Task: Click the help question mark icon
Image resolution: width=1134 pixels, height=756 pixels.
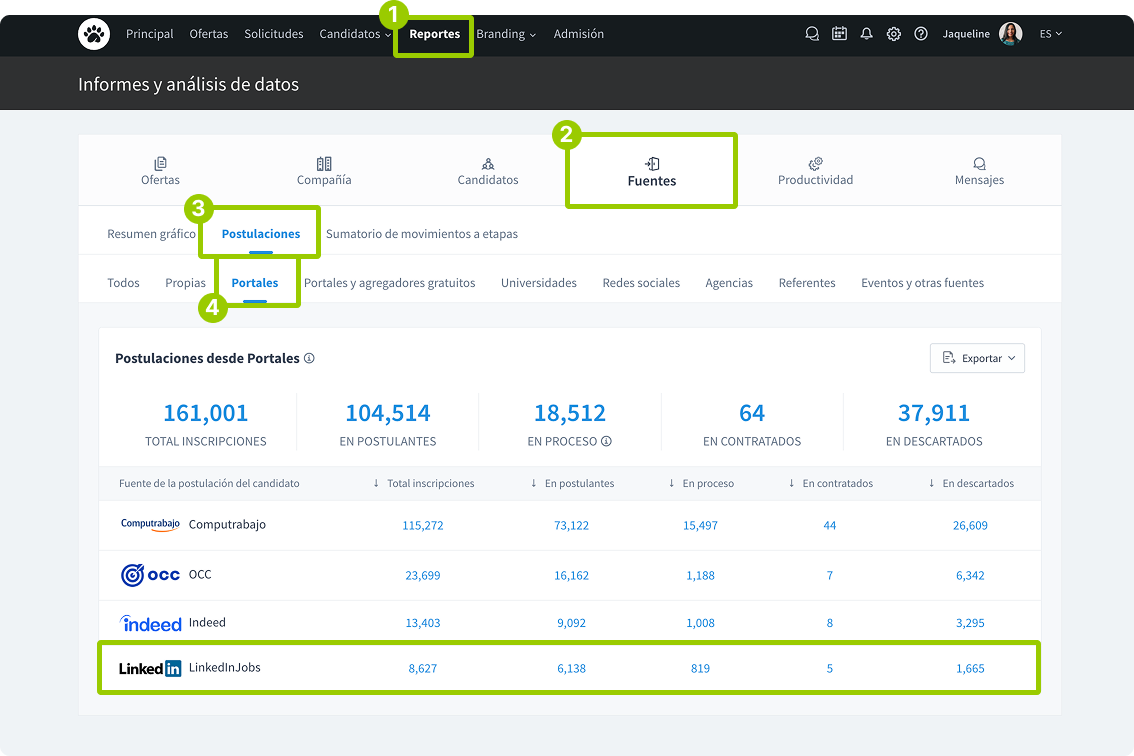Action: pos(920,33)
